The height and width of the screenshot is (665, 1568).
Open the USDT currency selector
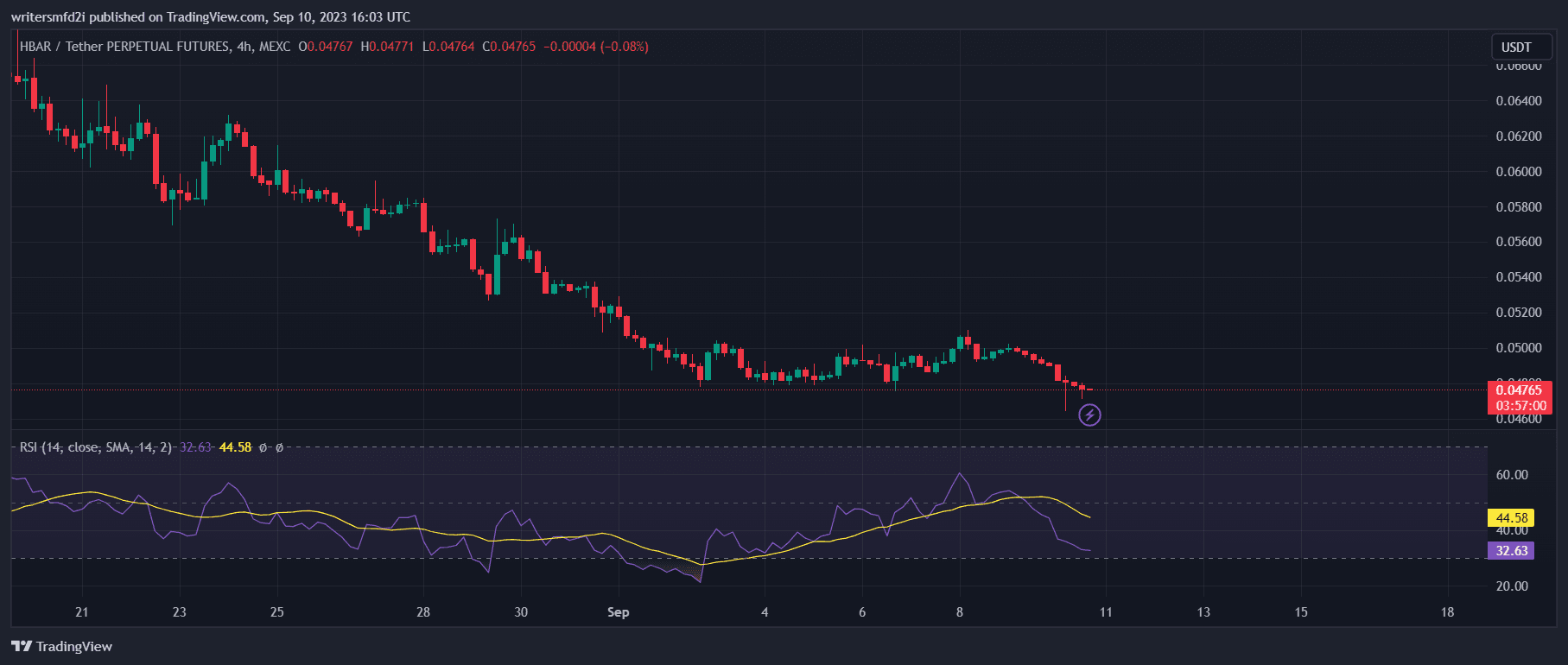point(1516,47)
